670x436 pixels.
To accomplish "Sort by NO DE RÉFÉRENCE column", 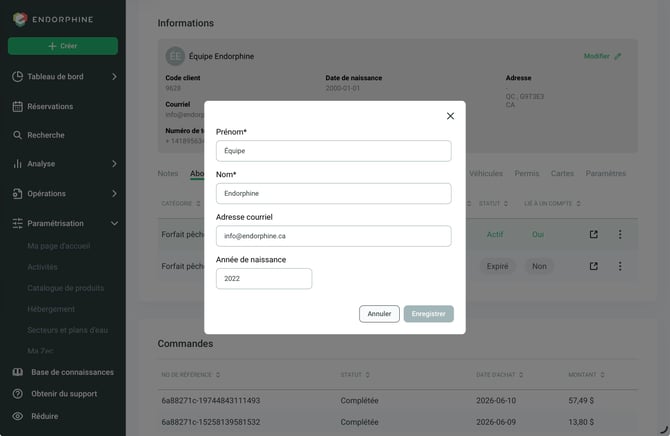I will [218, 375].
